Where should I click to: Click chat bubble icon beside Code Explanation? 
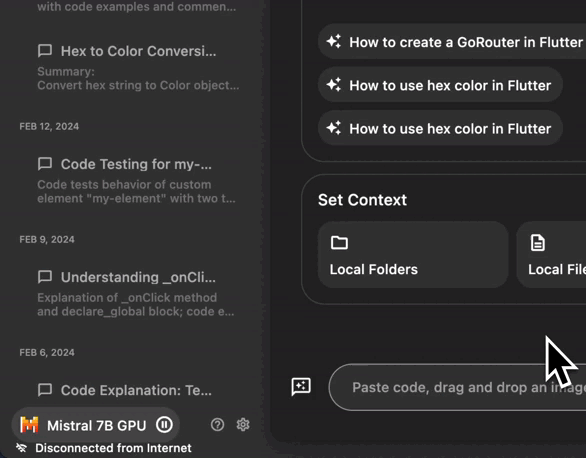pos(45,390)
